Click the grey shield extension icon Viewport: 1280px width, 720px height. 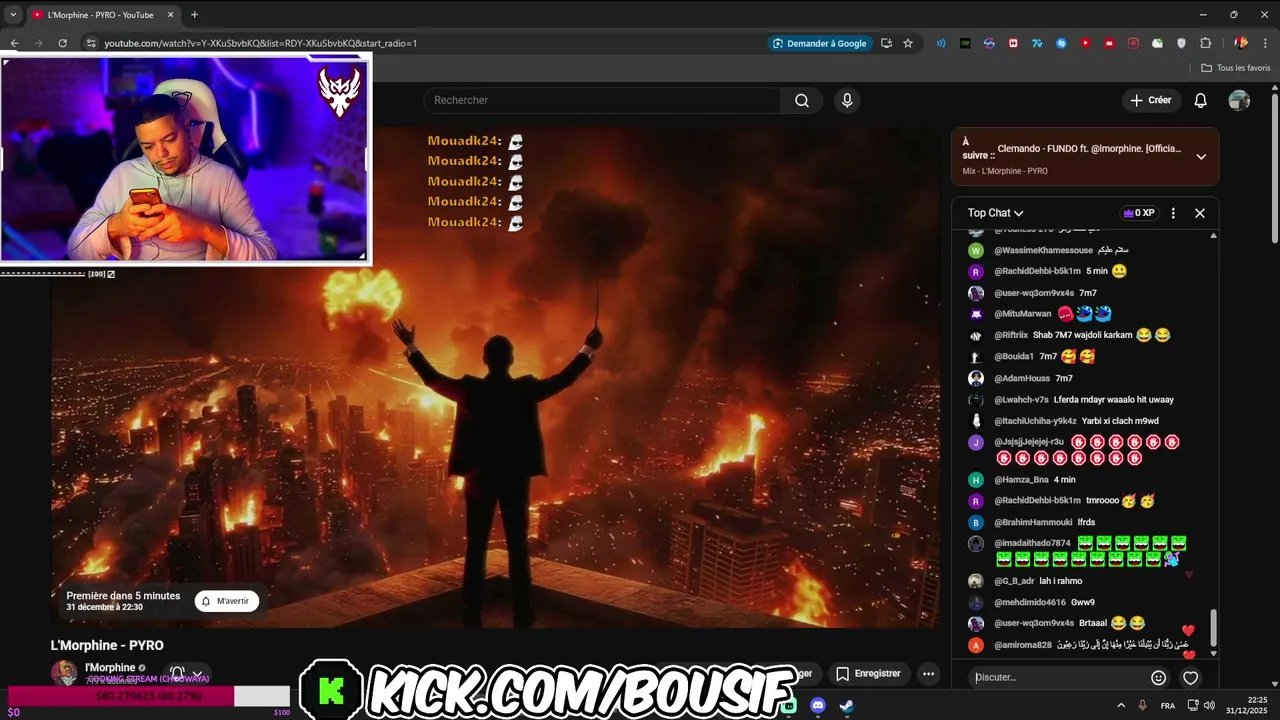(x=1181, y=43)
